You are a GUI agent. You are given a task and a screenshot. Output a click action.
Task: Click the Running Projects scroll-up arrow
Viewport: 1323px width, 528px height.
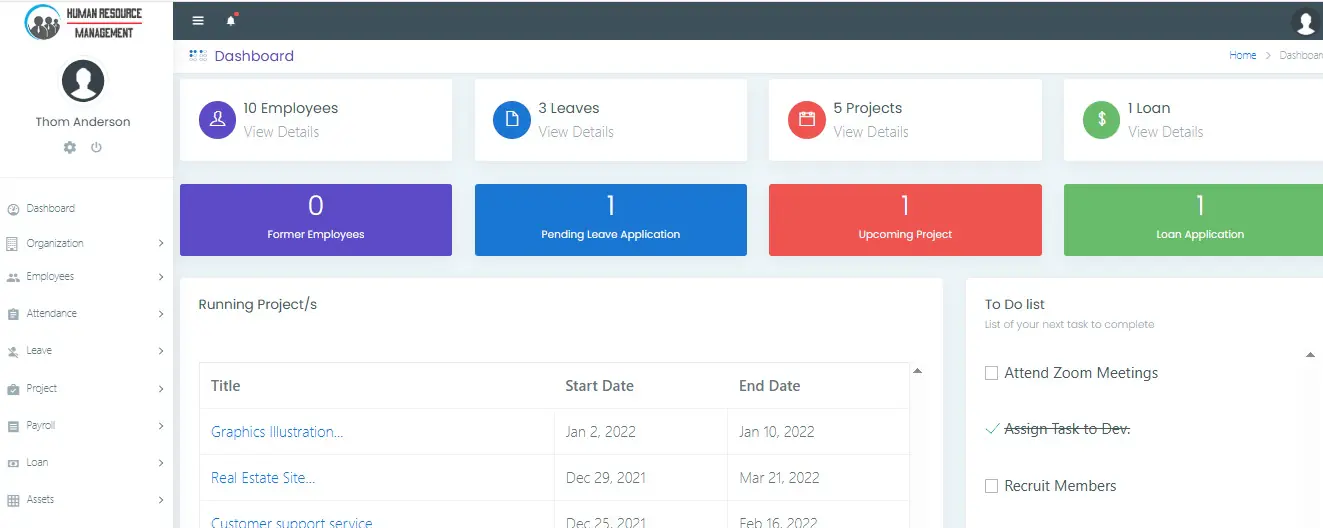point(918,371)
